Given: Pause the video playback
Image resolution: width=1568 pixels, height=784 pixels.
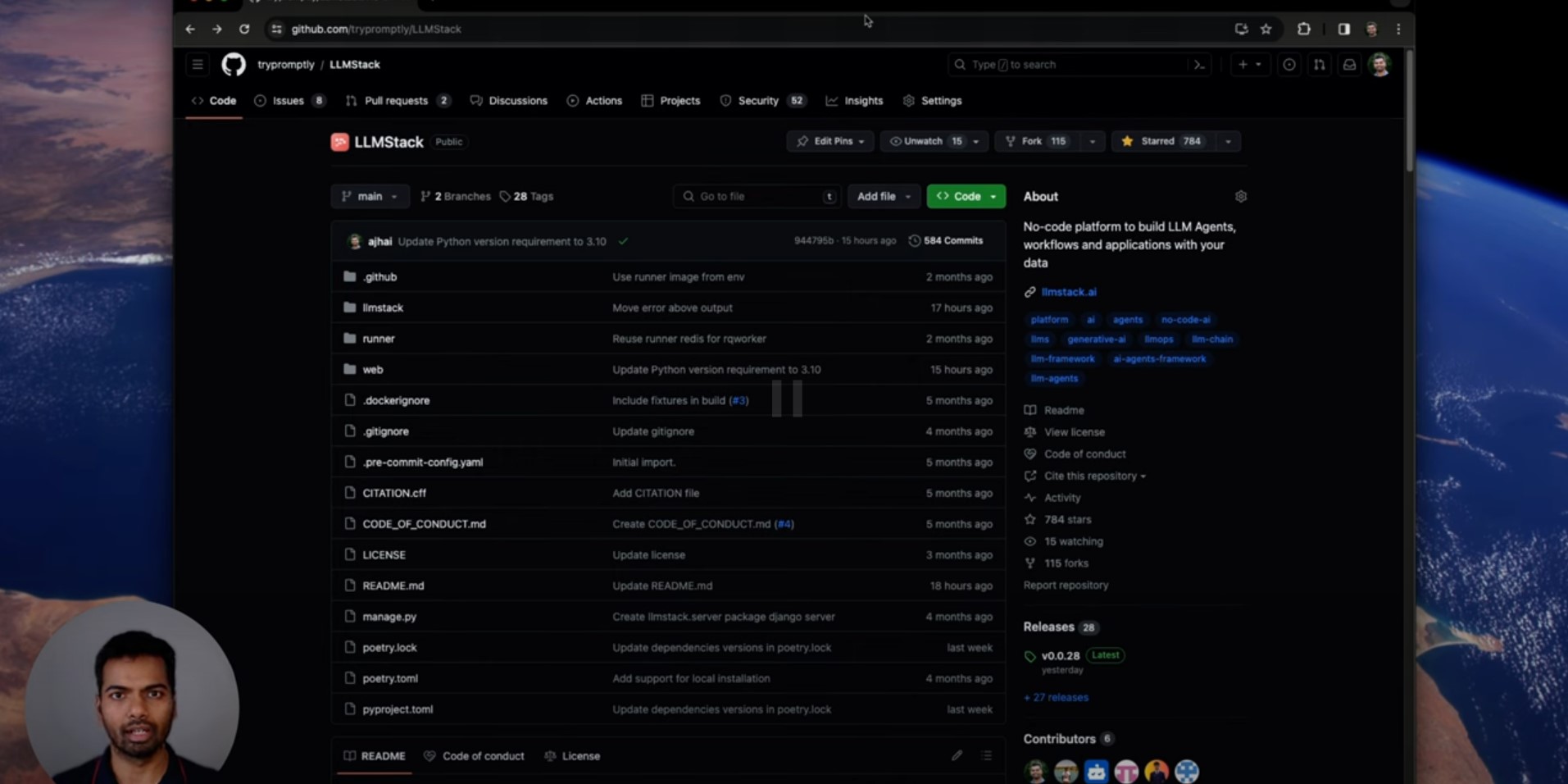Looking at the screenshot, I should [786, 398].
